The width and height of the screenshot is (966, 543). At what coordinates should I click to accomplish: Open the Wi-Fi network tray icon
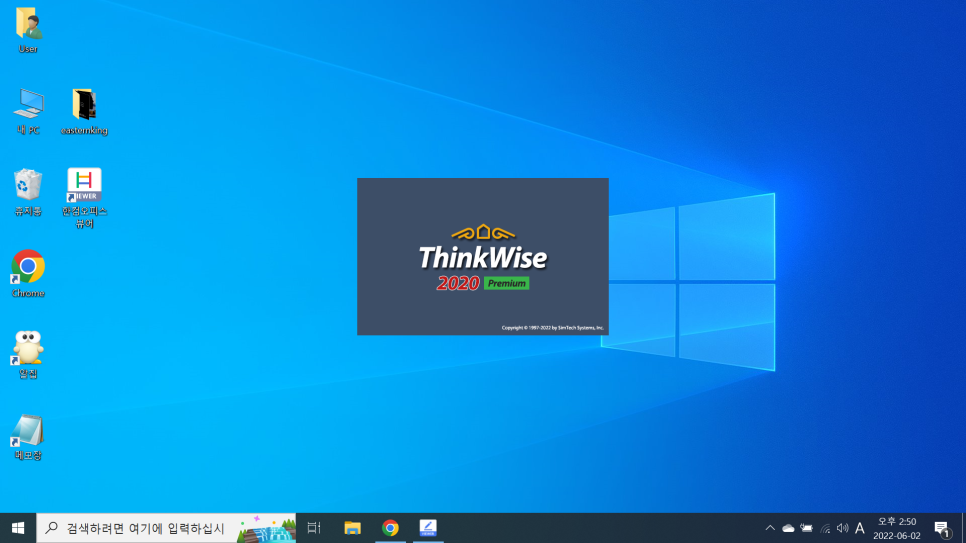tap(825, 528)
